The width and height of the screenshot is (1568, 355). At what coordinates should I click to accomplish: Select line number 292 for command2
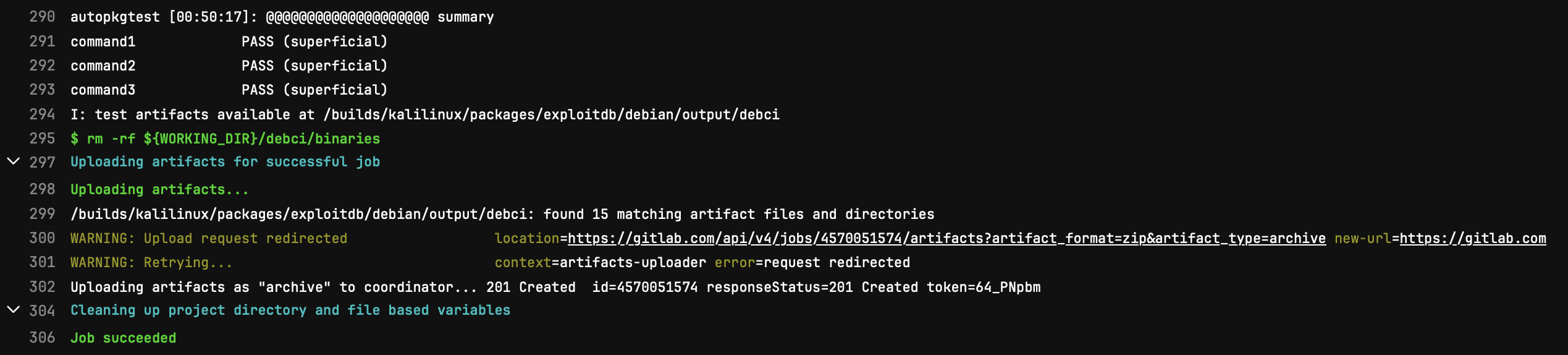[x=42, y=66]
